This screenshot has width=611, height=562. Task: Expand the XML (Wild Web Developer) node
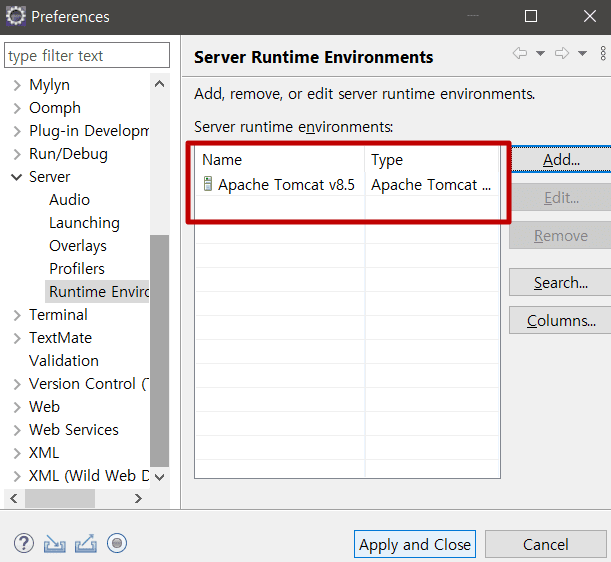pyautogui.click(x=17, y=476)
